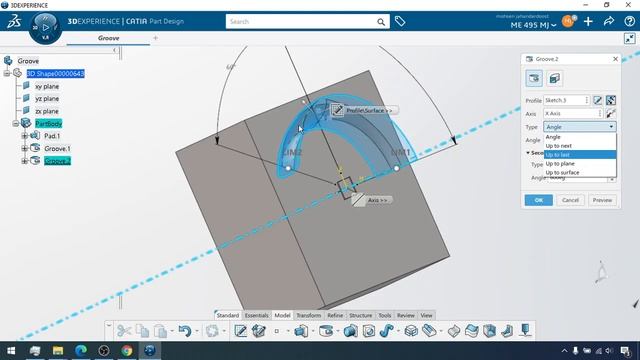Select the xy plane tree item

(x=47, y=87)
